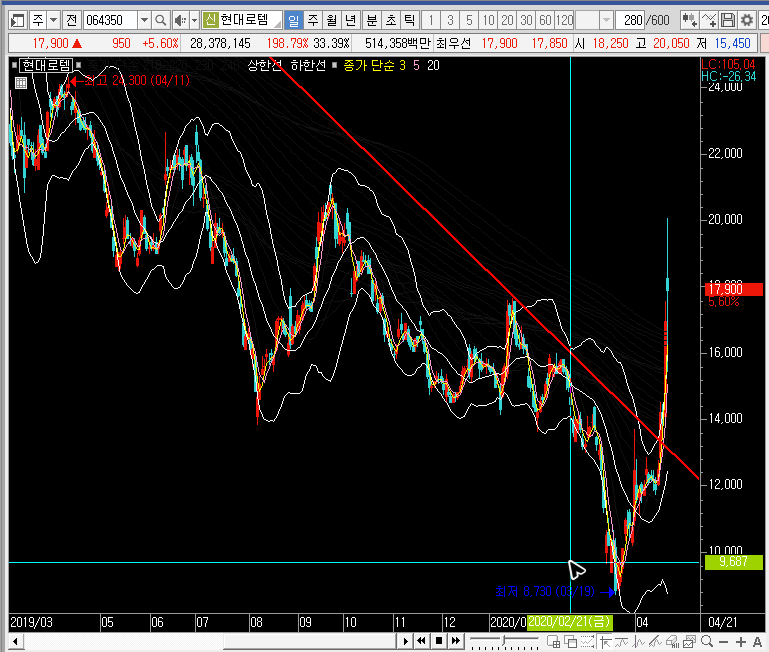769x652 pixels.
Task: Select the 분 minute chart button
Action: click(x=372, y=21)
